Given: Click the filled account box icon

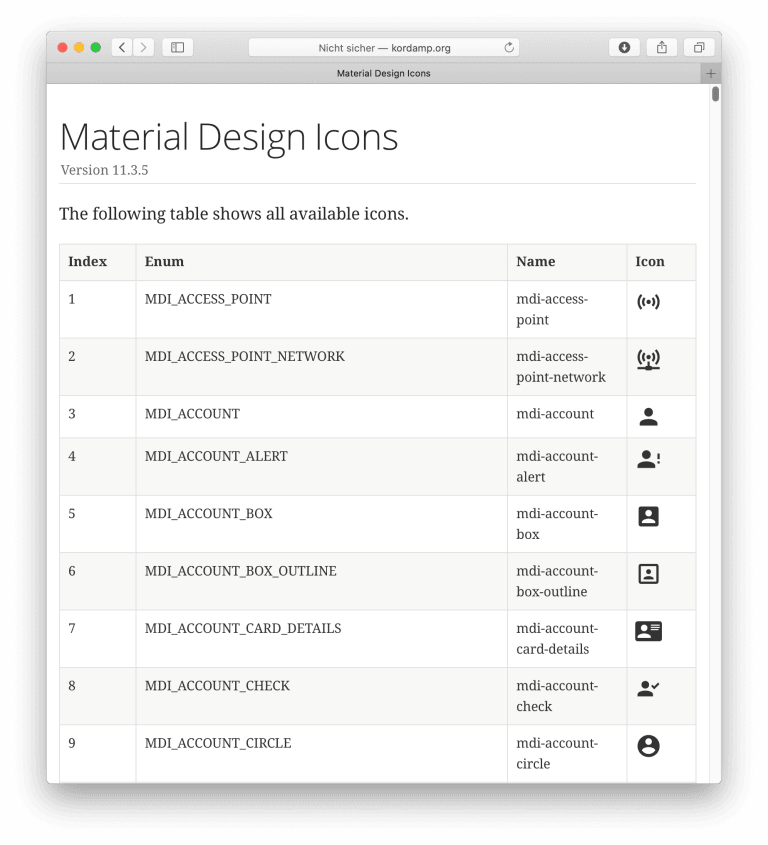Looking at the screenshot, I should coord(648,516).
